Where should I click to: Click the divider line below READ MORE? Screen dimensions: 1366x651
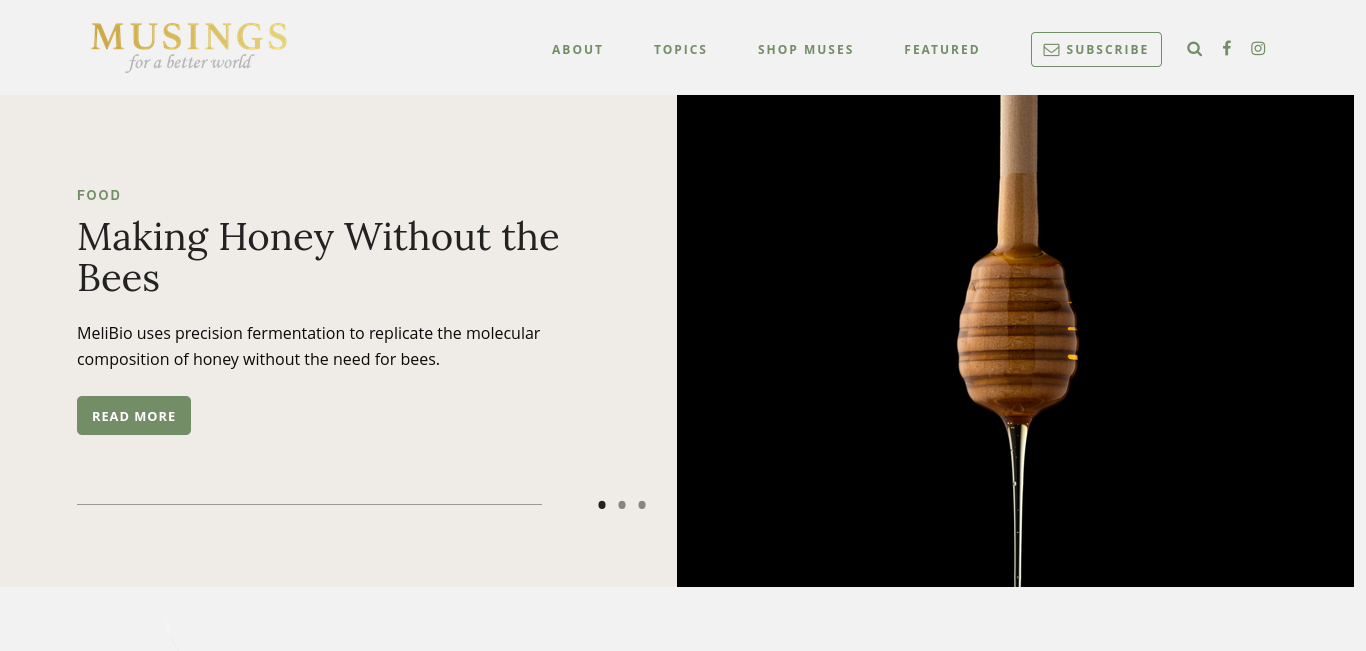(309, 505)
